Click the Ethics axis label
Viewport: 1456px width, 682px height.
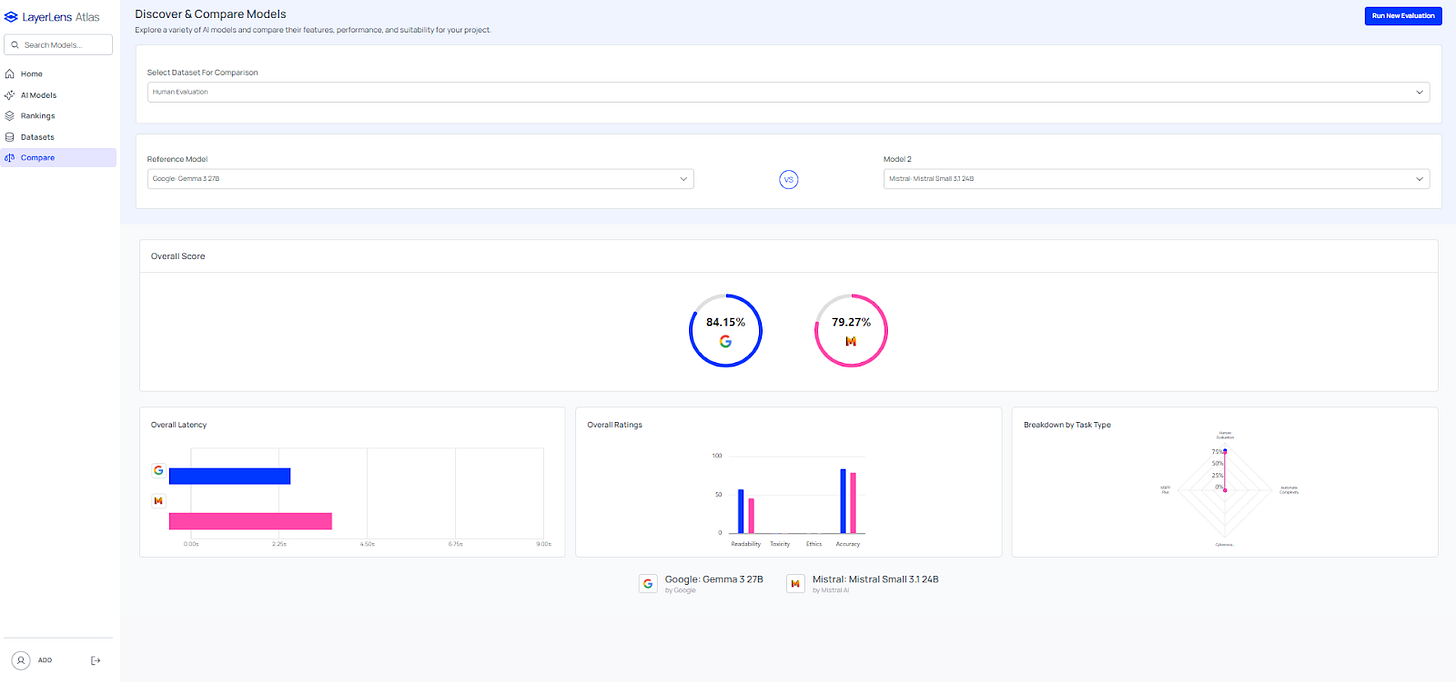click(x=814, y=544)
